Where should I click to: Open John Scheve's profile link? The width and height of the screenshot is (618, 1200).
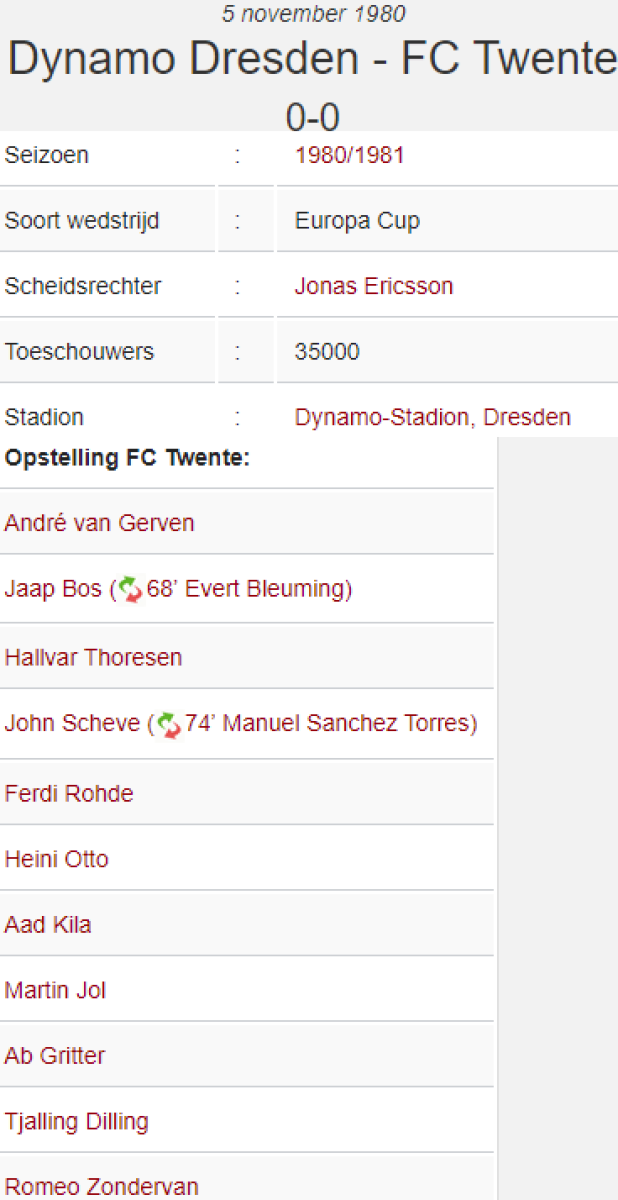(71, 724)
